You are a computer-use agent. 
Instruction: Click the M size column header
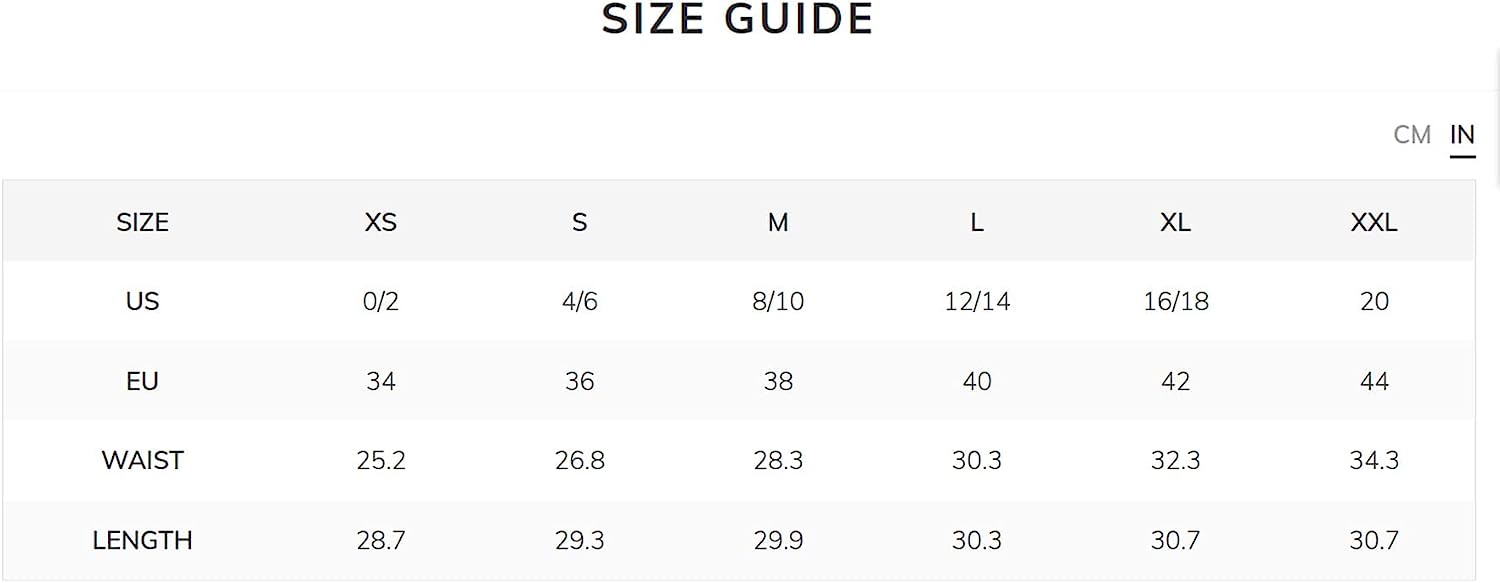pos(778,222)
